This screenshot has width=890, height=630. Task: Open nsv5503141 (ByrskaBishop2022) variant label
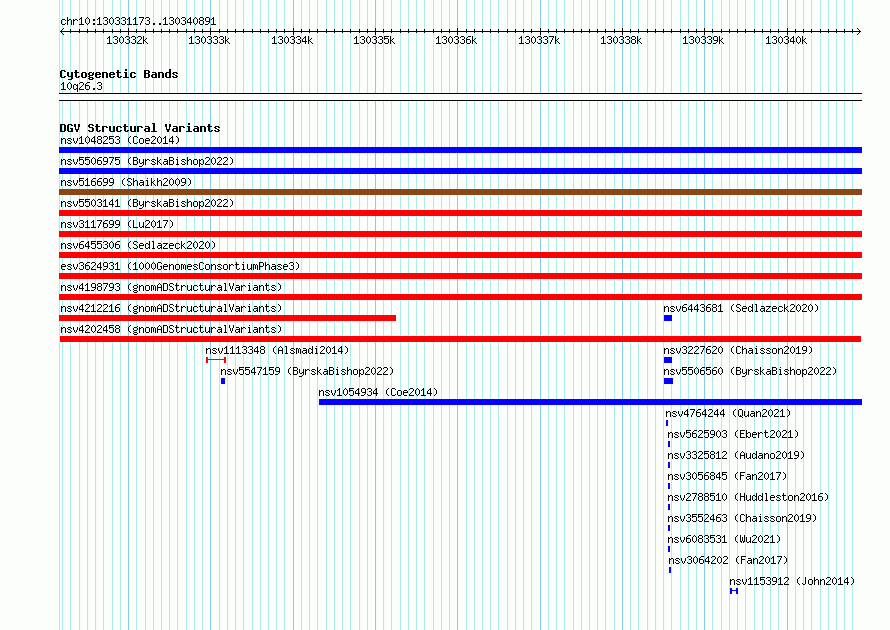click(147, 203)
